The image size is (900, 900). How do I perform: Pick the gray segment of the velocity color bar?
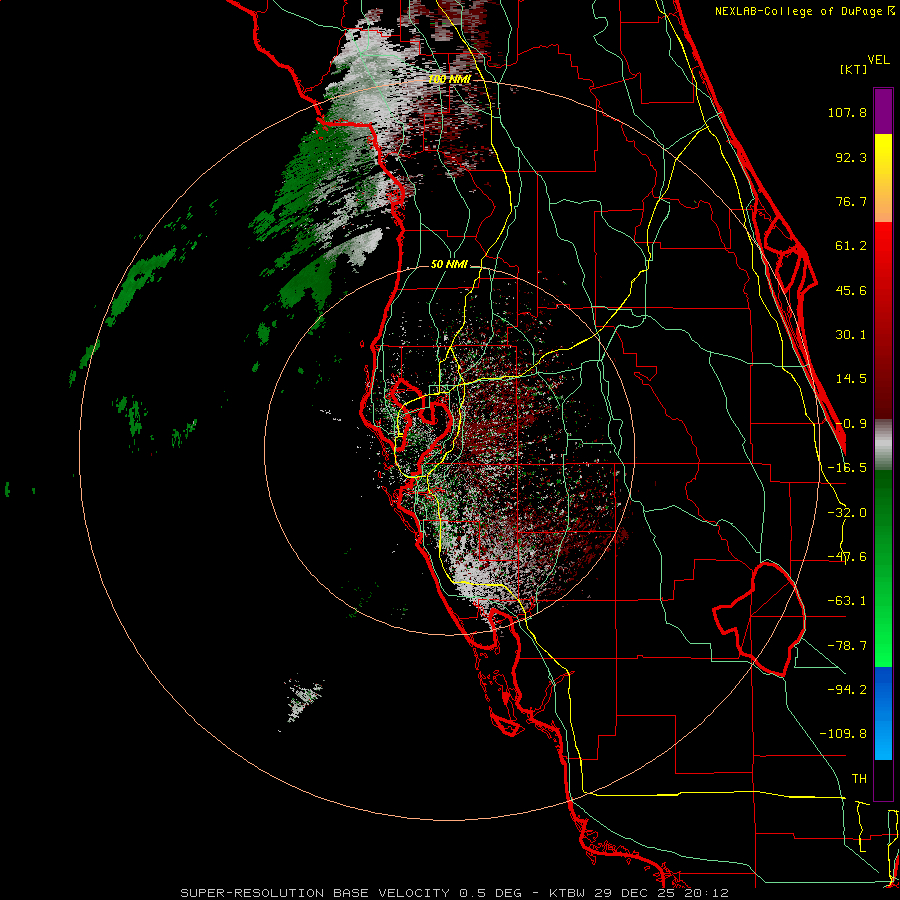pos(883,445)
